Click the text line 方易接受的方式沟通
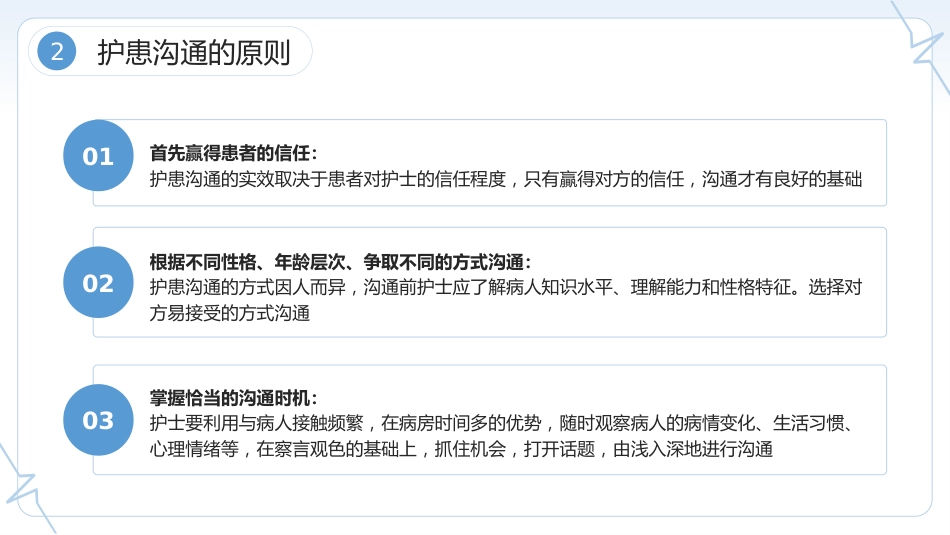The image size is (950, 535). [x=230, y=313]
